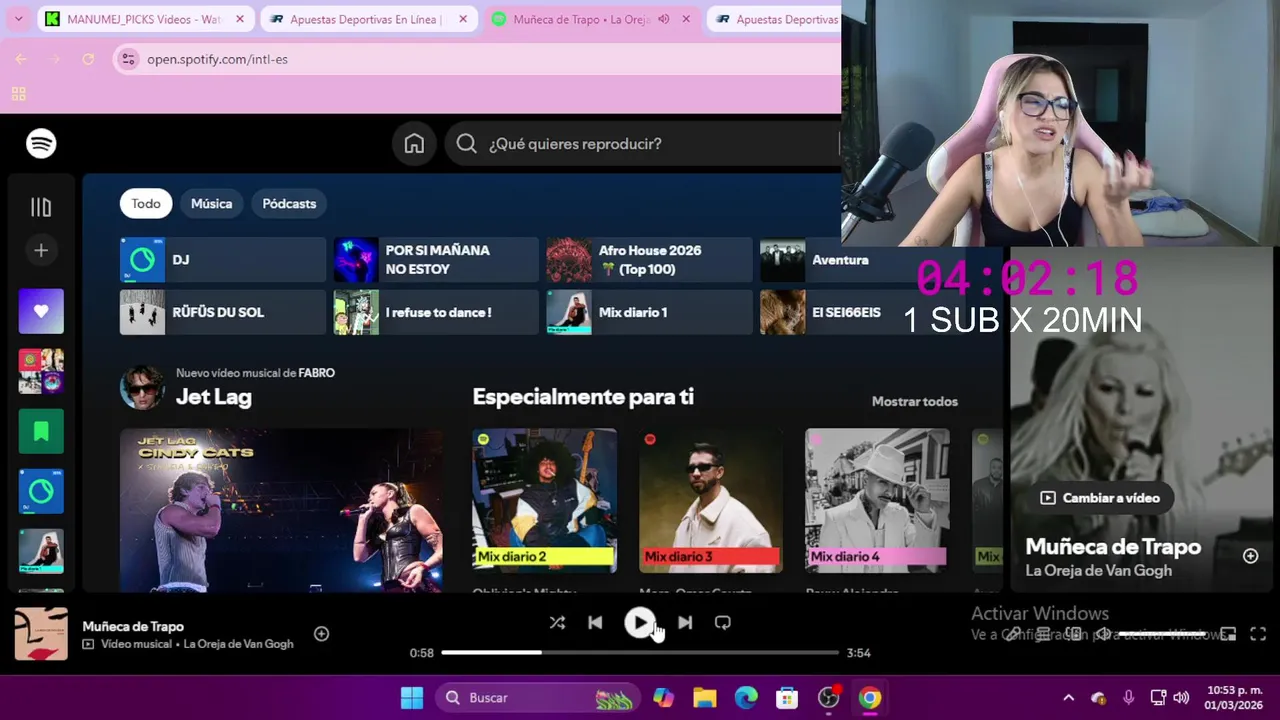This screenshot has height=720, width=1280.
Task: Open the DJ tile in the left sidebar
Action: [41, 491]
